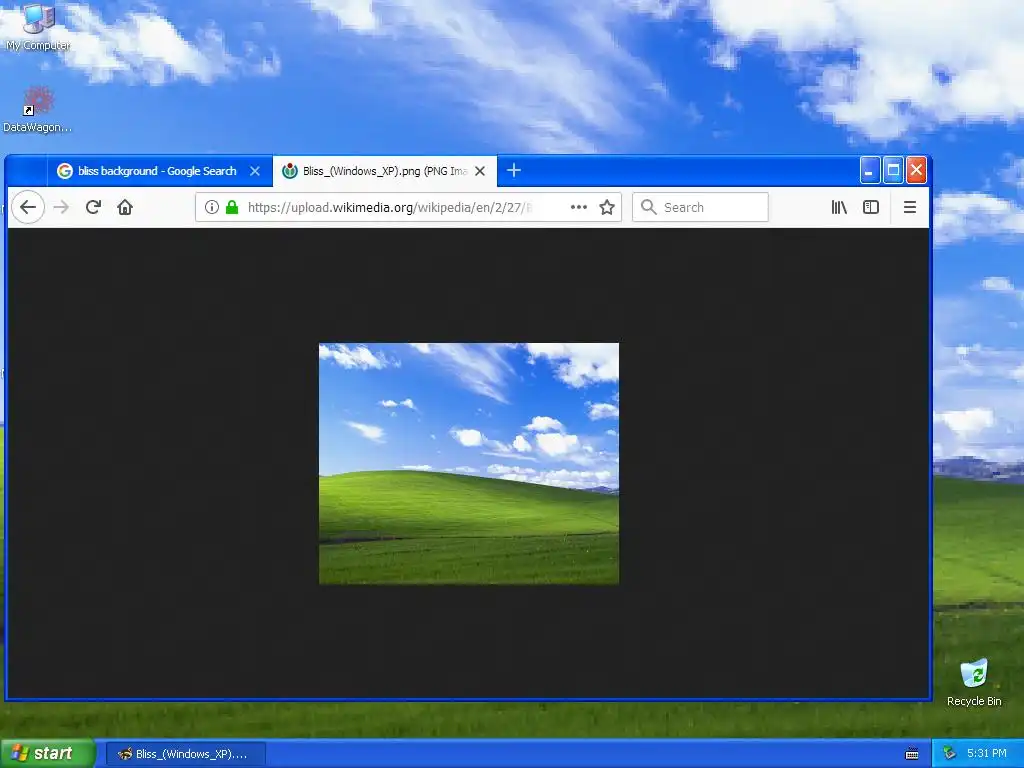Image resolution: width=1024 pixels, height=768 pixels.
Task: Open page actions three-dots menu
Action: point(579,207)
